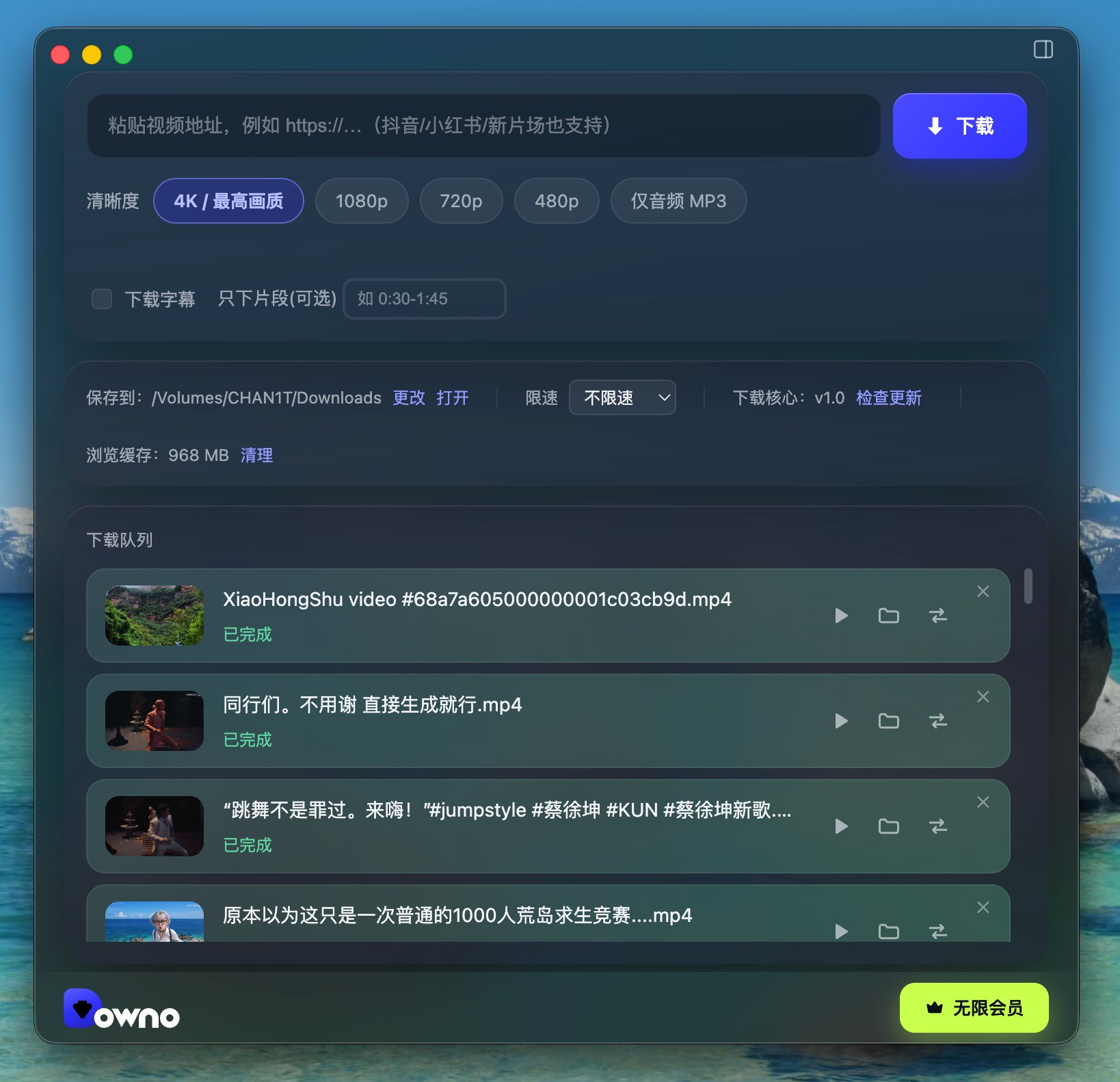
Task: Click the Downo logo
Action: (x=122, y=1009)
